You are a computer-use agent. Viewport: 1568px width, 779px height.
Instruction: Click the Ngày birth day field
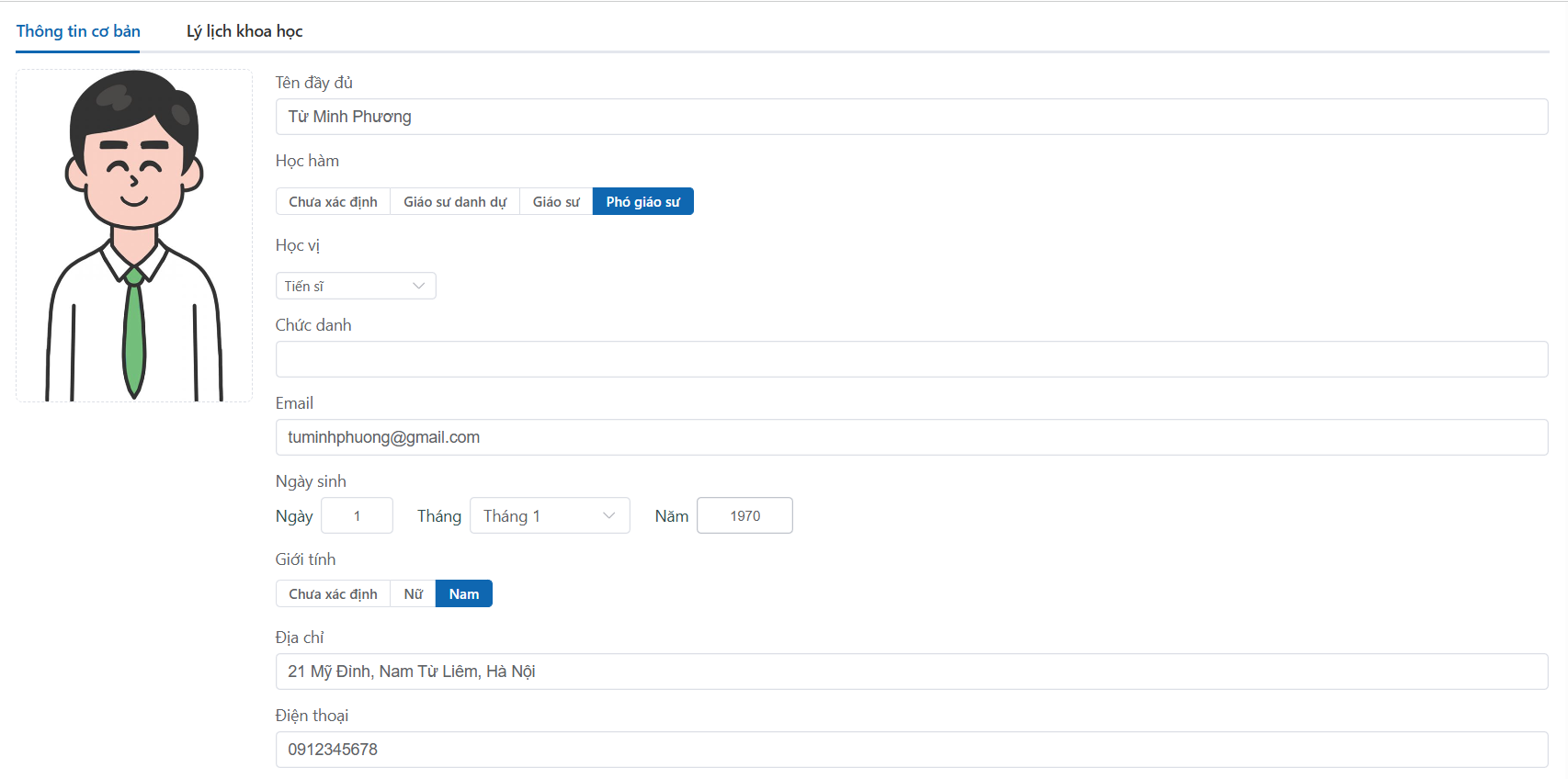click(x=357, y=516)
